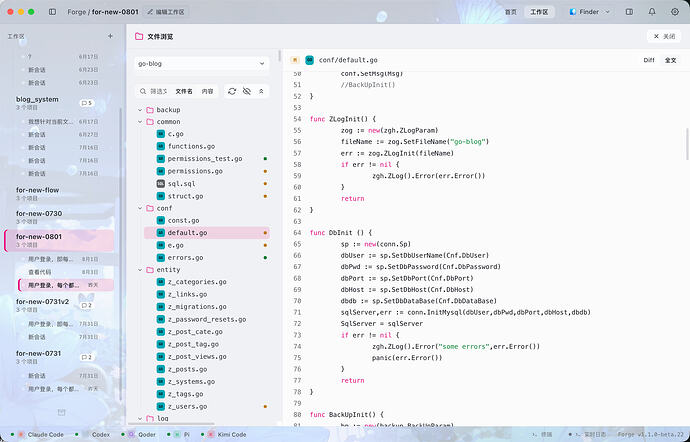Screen dimensions: 690x442
Task: Open notifications bell icon
Action: point(652,12)
